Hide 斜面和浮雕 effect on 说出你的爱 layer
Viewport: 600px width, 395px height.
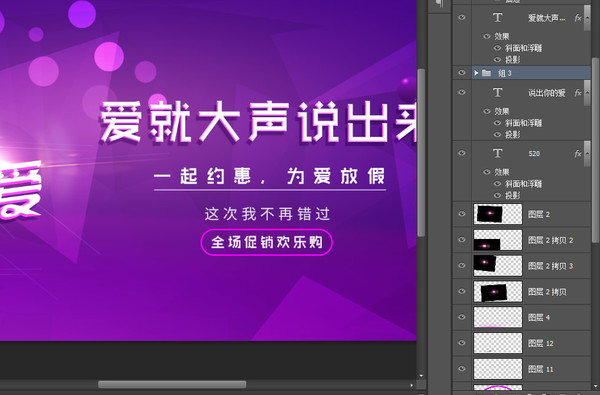[497, 123]
